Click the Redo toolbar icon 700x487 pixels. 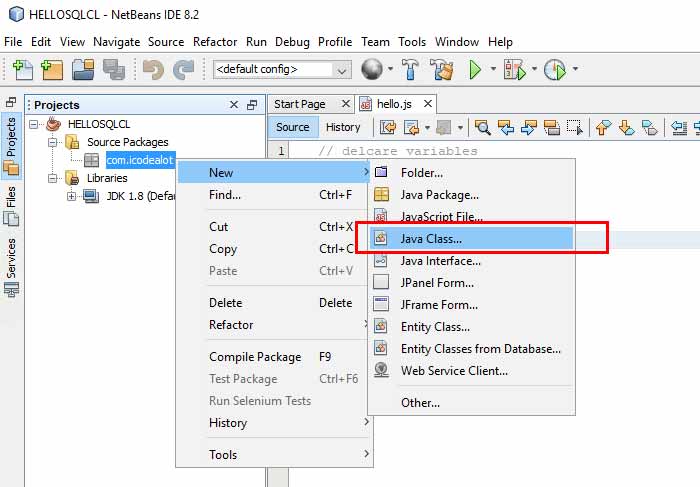coord(184,70)
